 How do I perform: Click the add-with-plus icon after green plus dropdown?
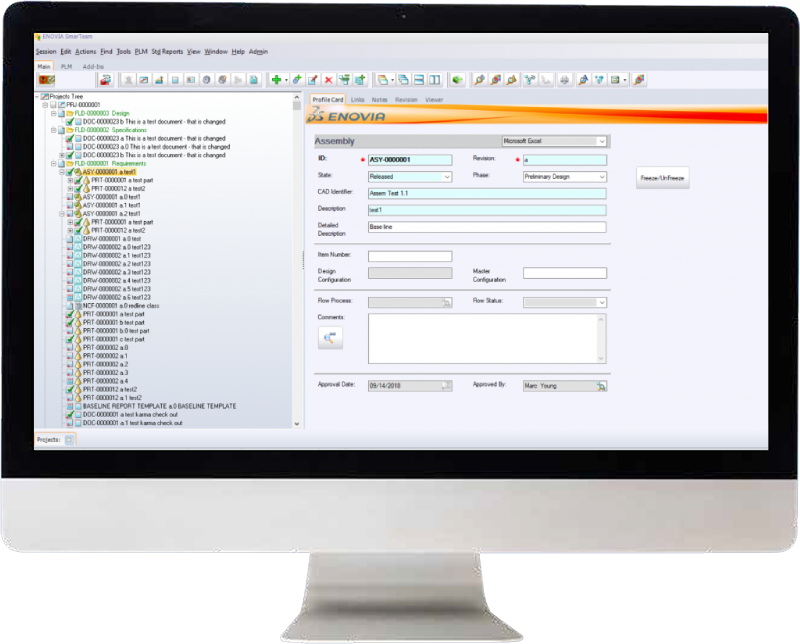pos(297,80)
